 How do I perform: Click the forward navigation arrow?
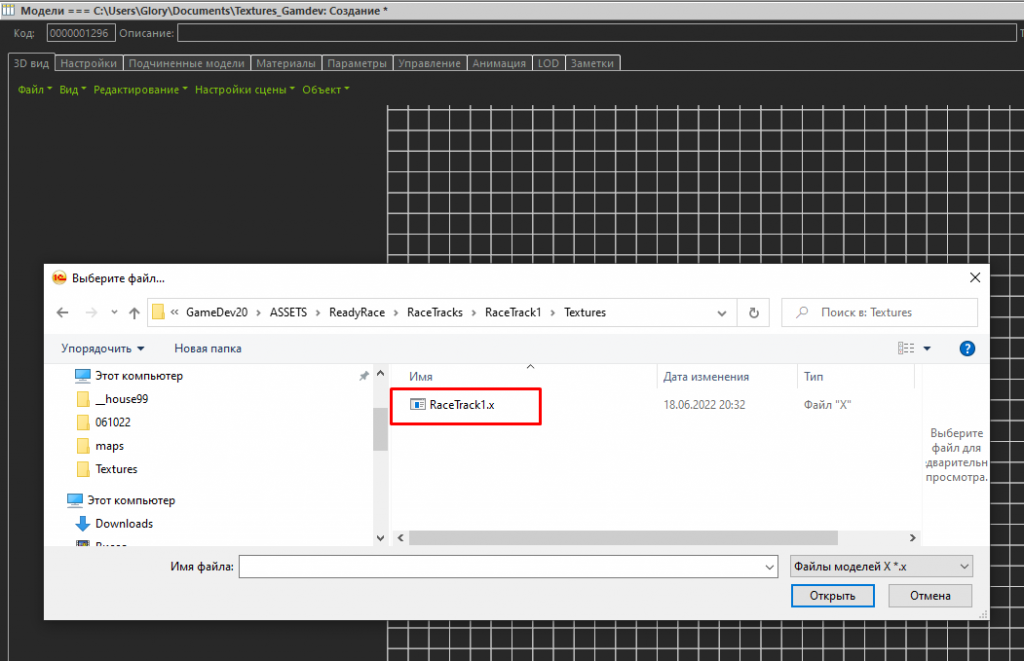pyautogui.click(x=91, y=313)
